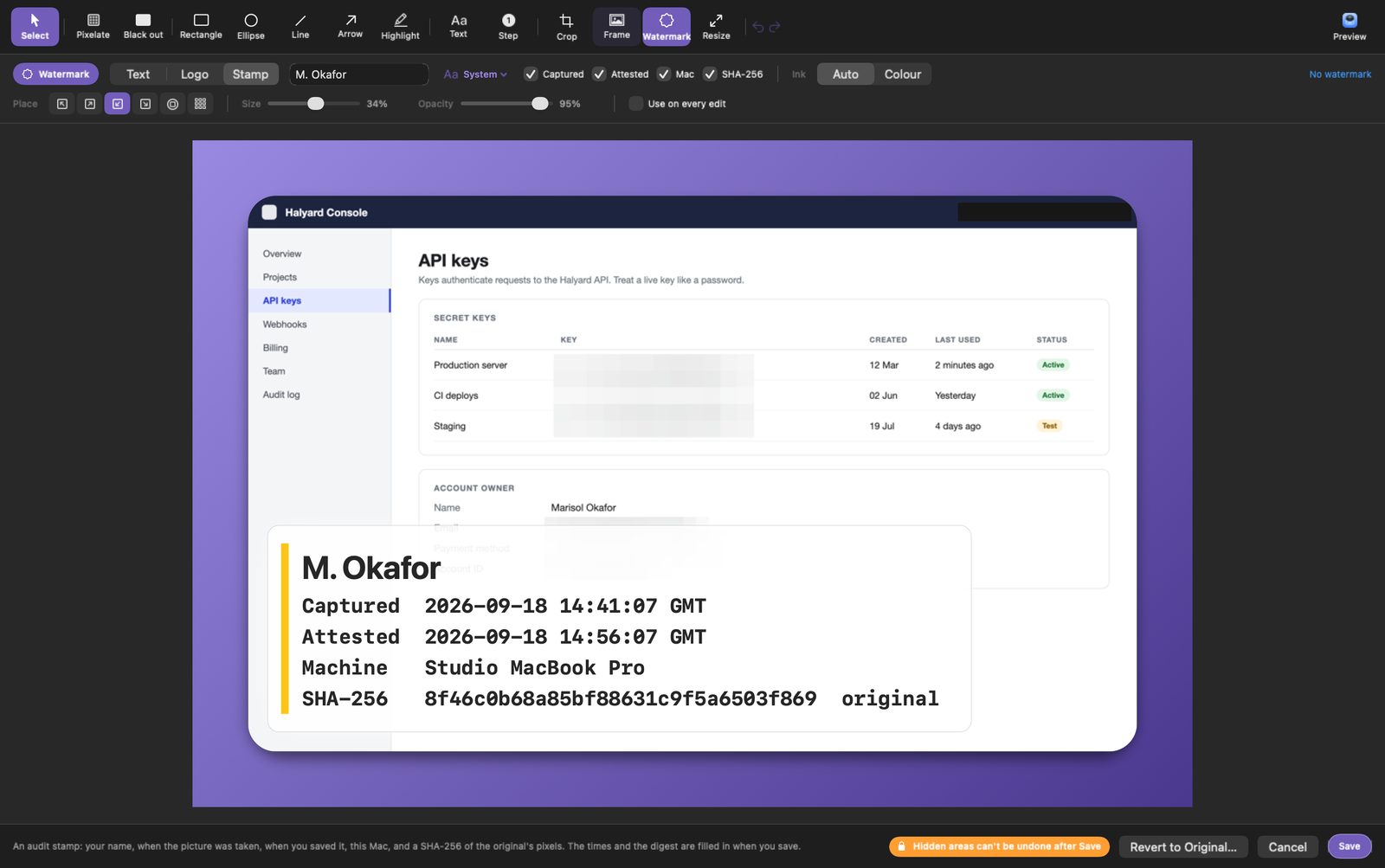Pick the Rectangle shape tool

pos(201,26)
